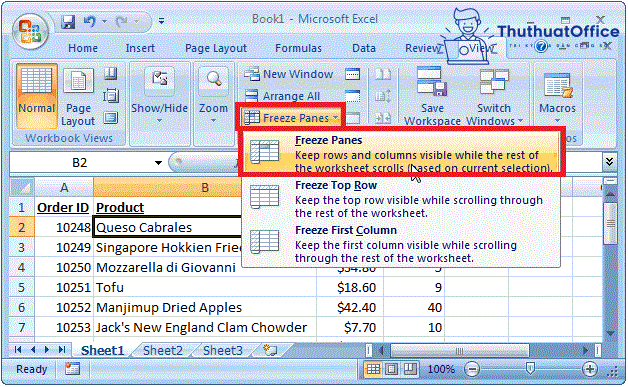Click the first sheet navigation arrow
Screen dimensions: 628x387
click(x=18, y=350)
